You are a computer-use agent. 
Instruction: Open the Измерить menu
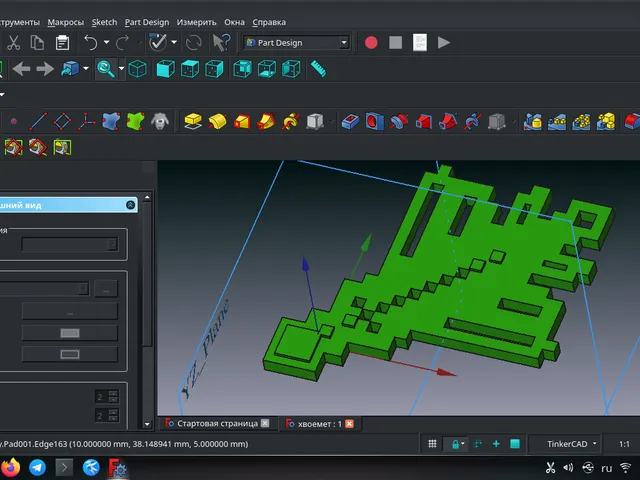196,22
